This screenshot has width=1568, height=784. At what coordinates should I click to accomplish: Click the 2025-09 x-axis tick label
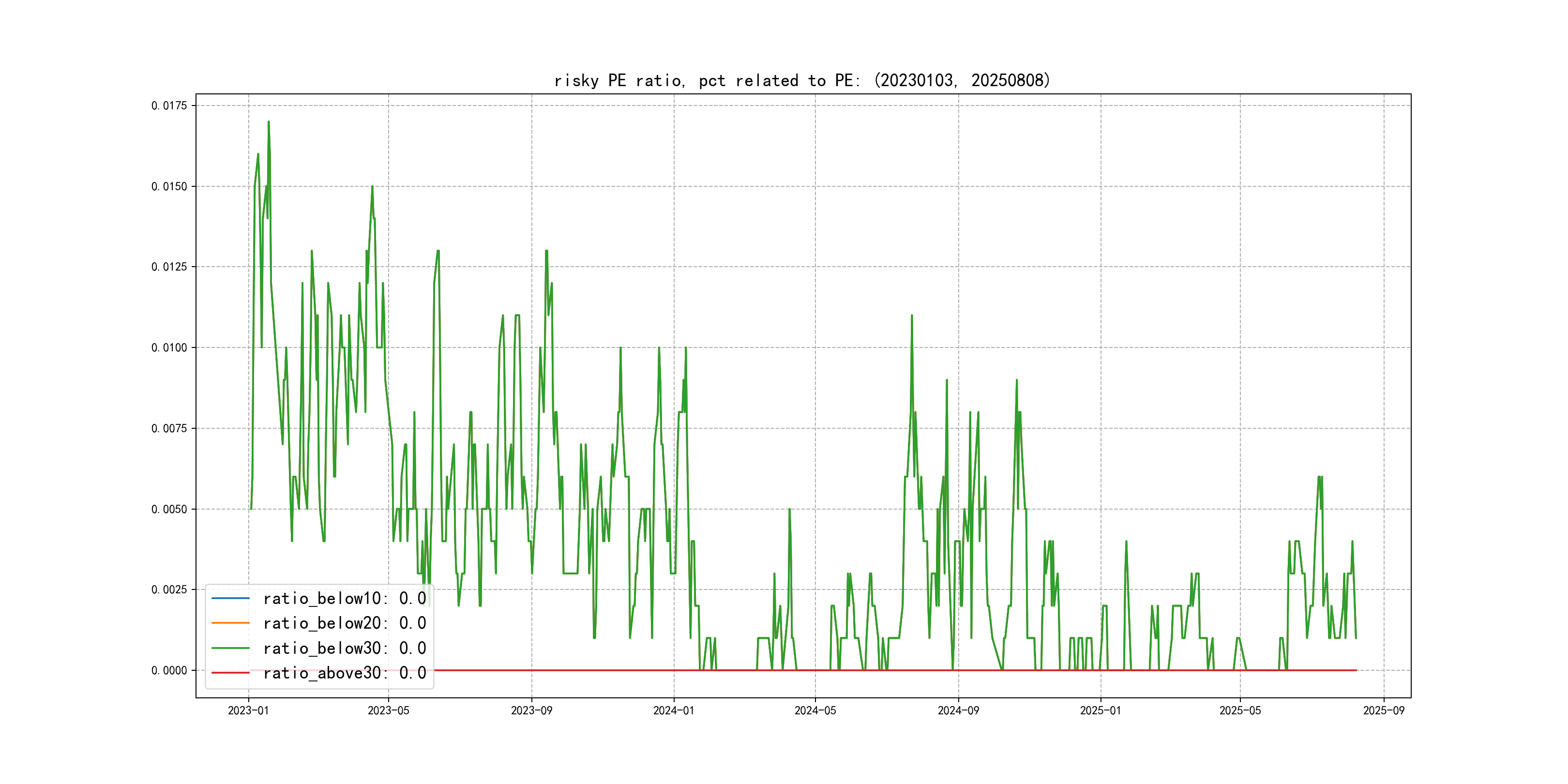(x=1384, y=710)
